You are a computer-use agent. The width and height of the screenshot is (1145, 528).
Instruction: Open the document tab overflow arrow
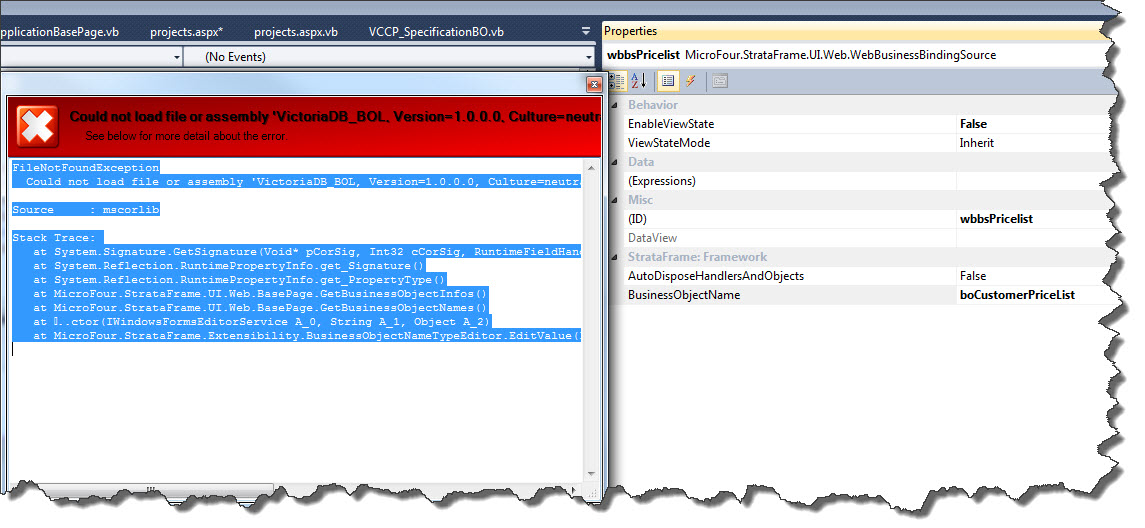(x=586, y=31)
